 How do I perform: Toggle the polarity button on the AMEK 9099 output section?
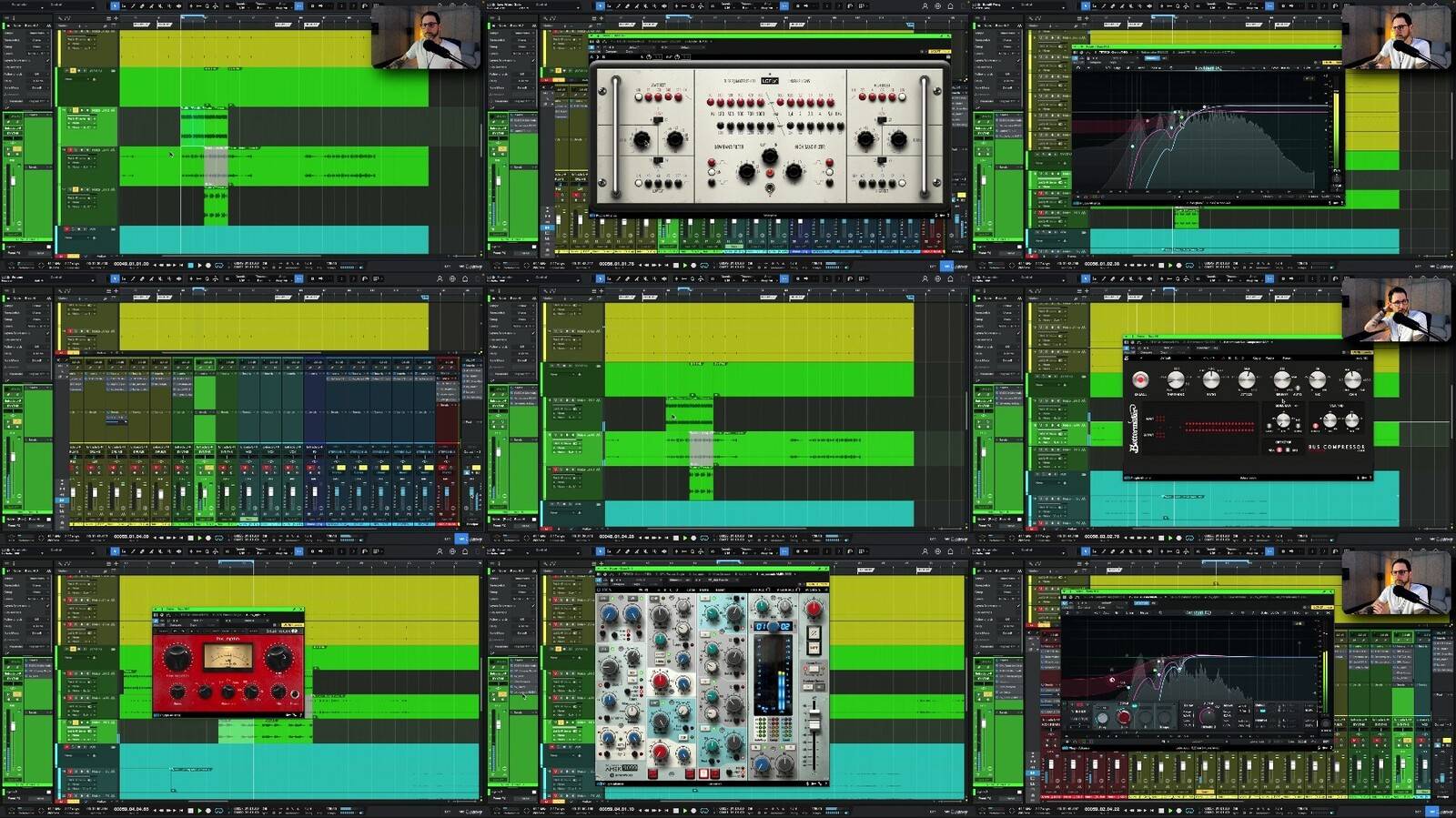tap(814, 633)
